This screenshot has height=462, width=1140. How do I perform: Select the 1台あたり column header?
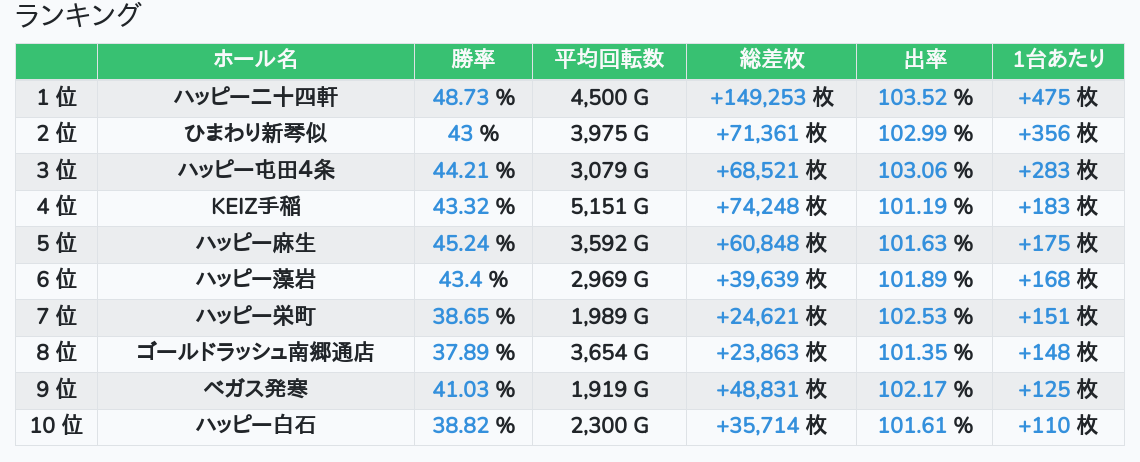pyautogui.click(x=1059, y=60)
